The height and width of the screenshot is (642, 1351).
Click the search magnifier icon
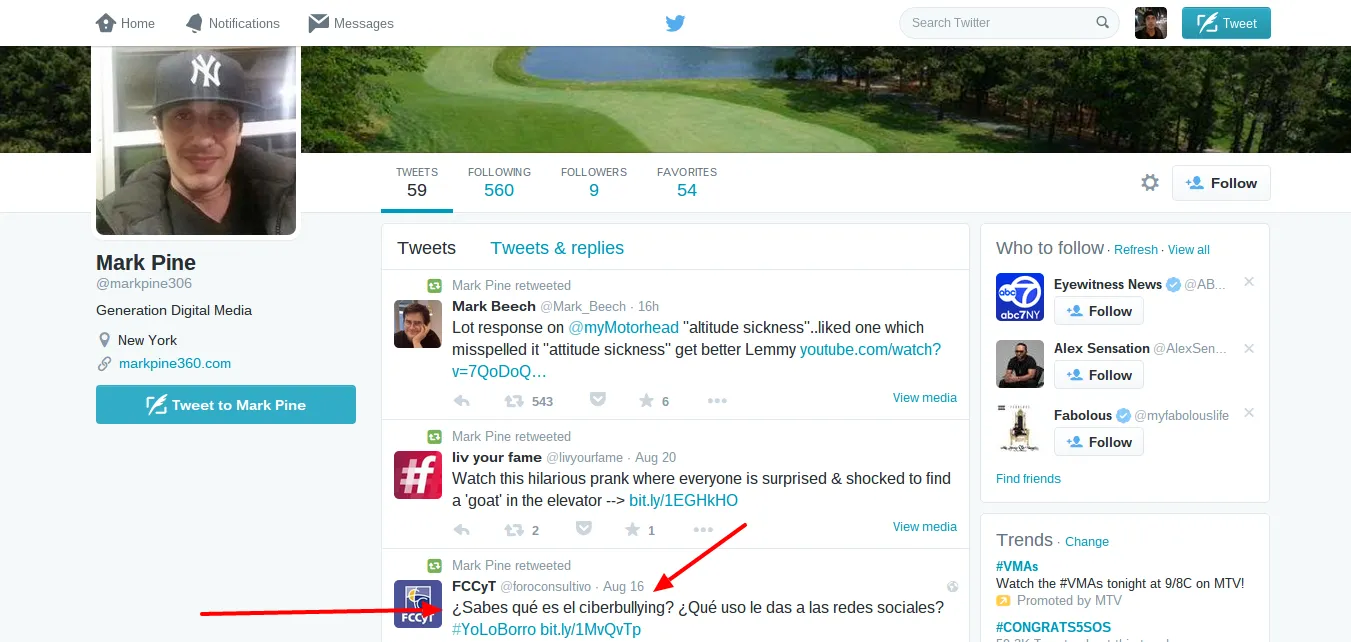click(1102, 22)
